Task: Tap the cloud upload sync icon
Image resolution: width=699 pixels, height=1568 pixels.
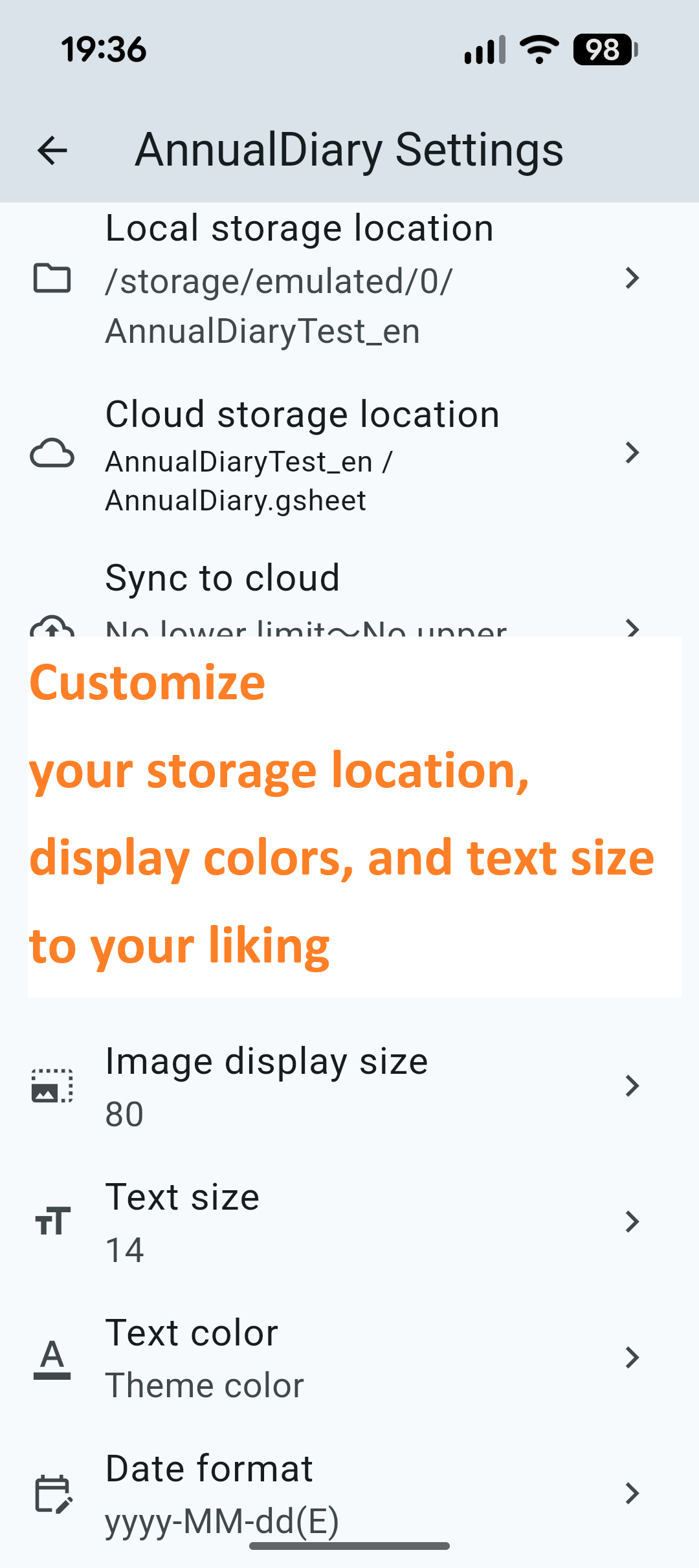Action: tap(52, 626)
